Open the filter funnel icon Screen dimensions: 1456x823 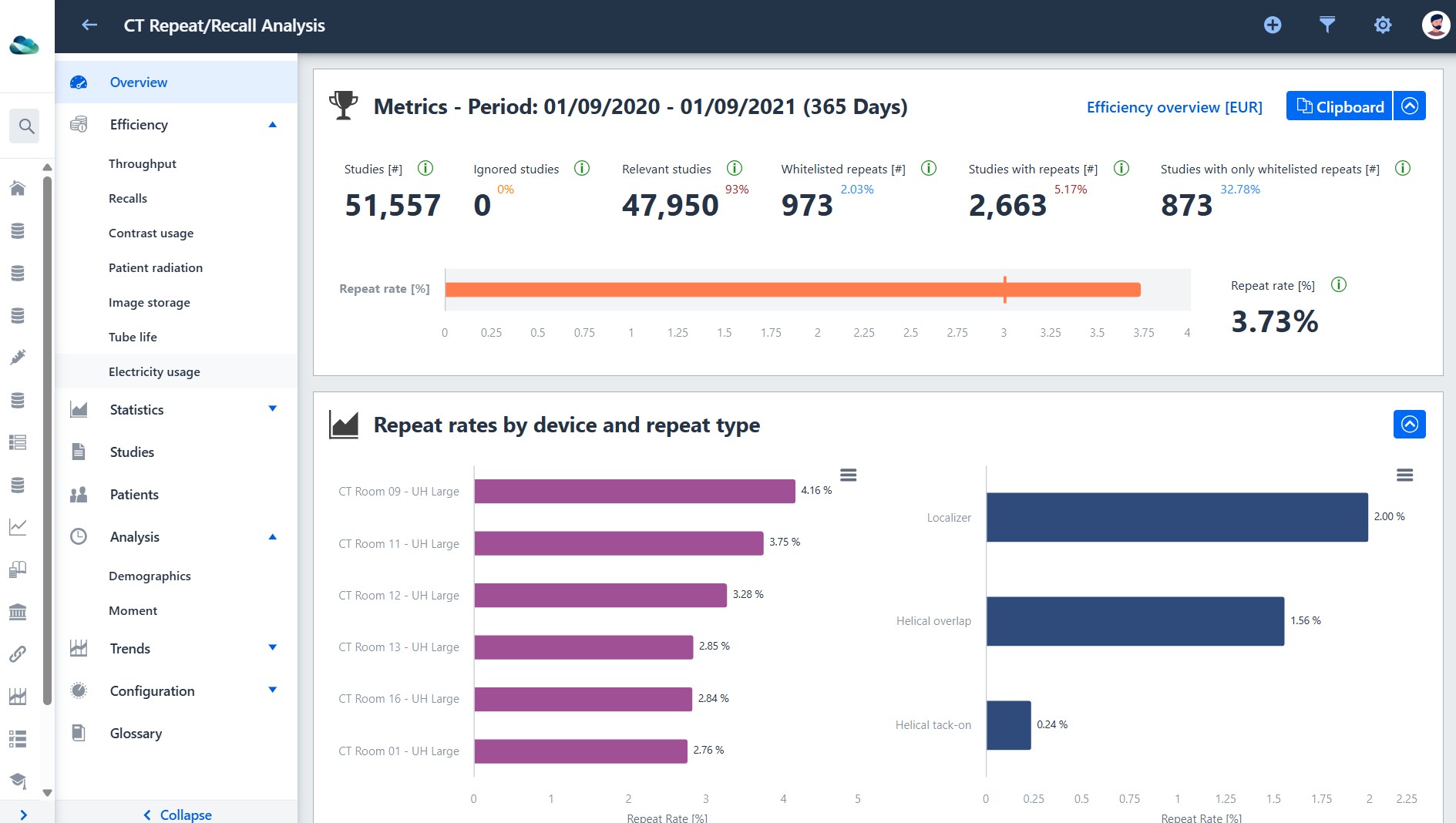point(1327,25)
